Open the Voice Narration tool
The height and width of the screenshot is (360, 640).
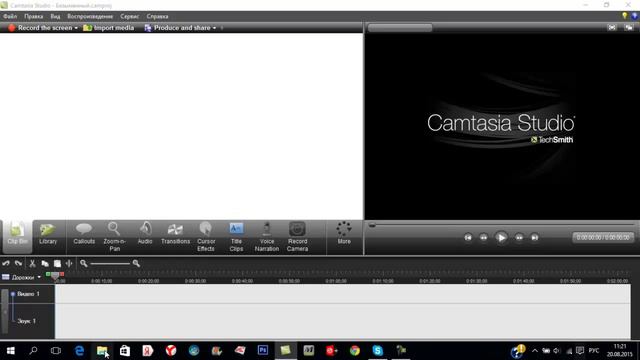267,236
